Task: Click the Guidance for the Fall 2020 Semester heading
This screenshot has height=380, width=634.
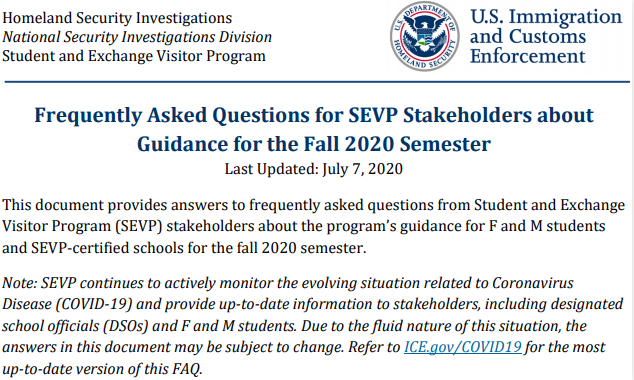Action: click(314, 144)
